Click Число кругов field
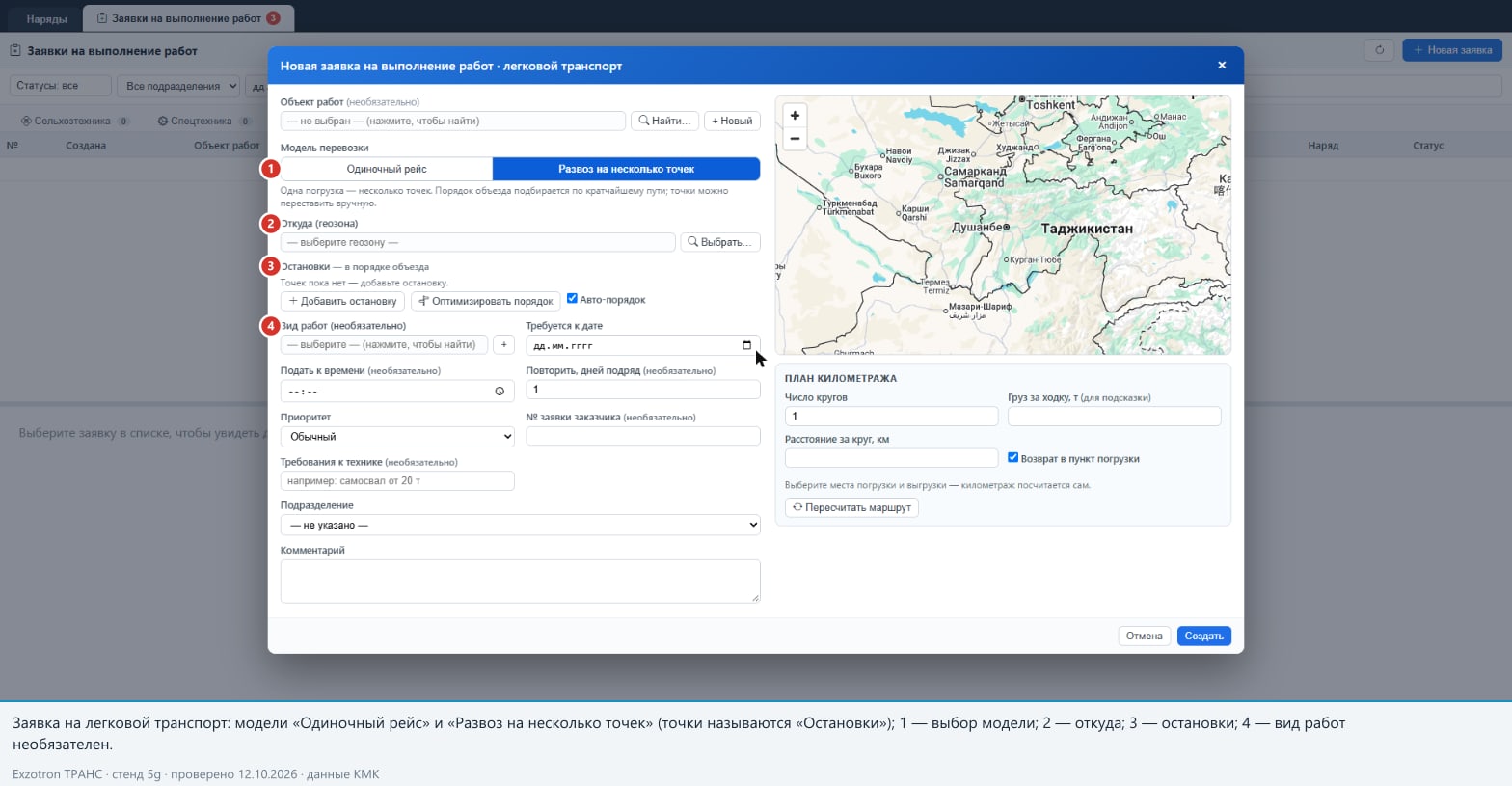The height and width of the screenshot is (786, 1512). point(892,416)
